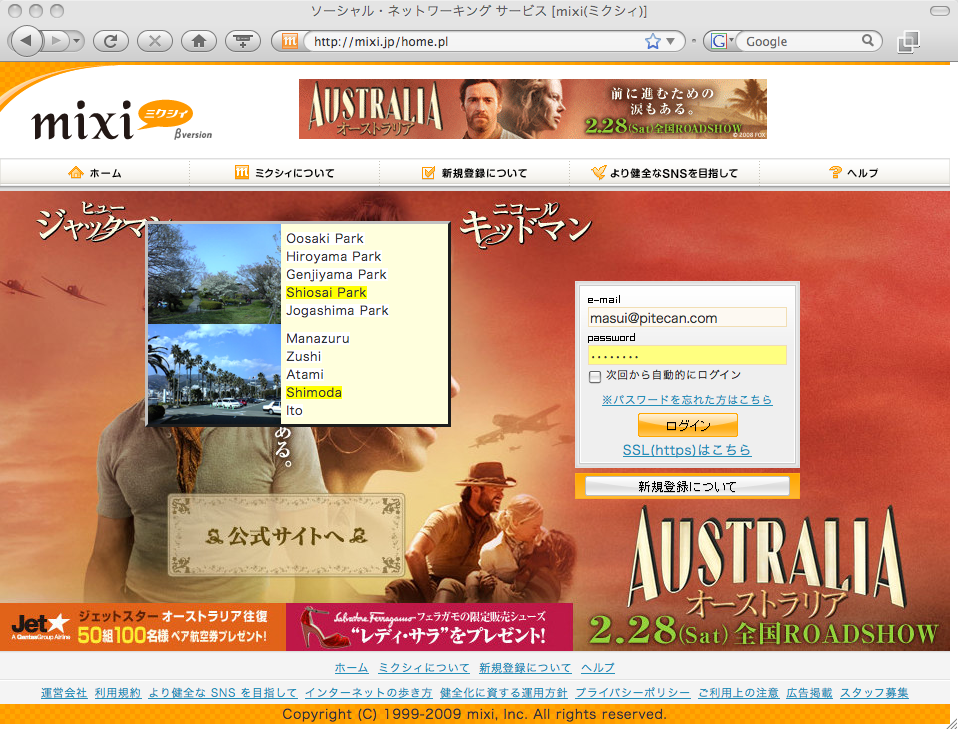Screen dimensions: 958x730
Task: Select Jogashima Park in the popup list
Action: (337, 310)
